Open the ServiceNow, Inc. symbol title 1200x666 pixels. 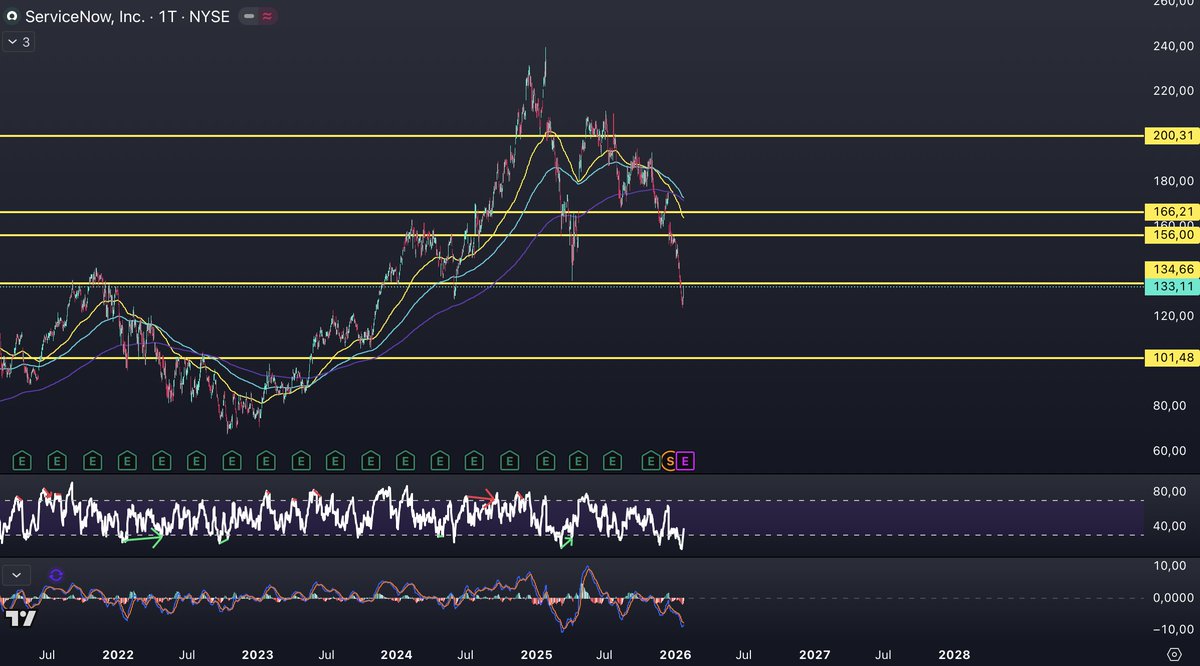click(x=126, y=16)
